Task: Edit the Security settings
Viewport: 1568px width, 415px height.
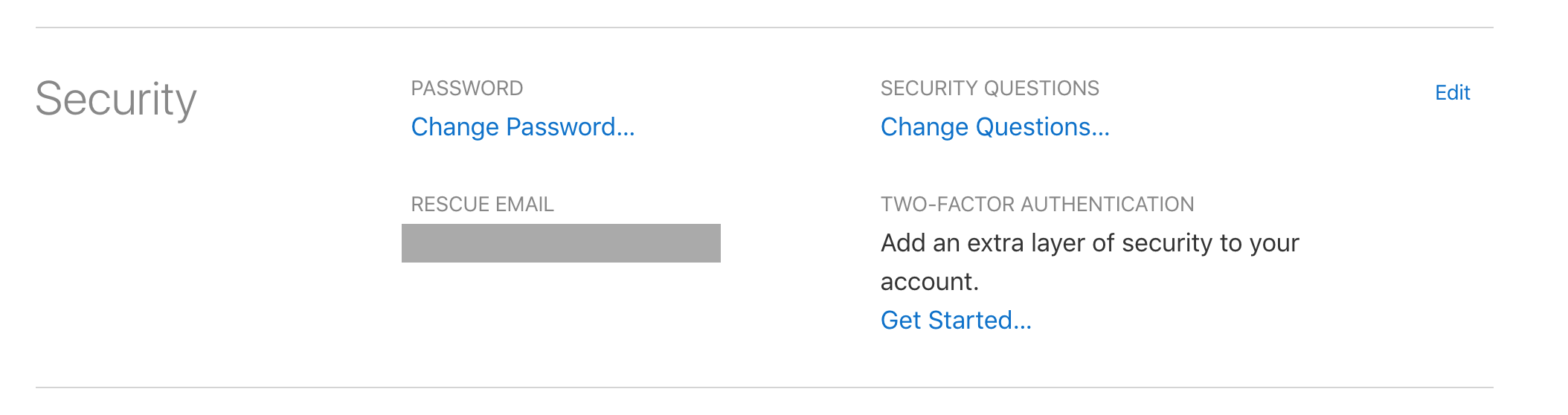Action: pos(1452,93)
